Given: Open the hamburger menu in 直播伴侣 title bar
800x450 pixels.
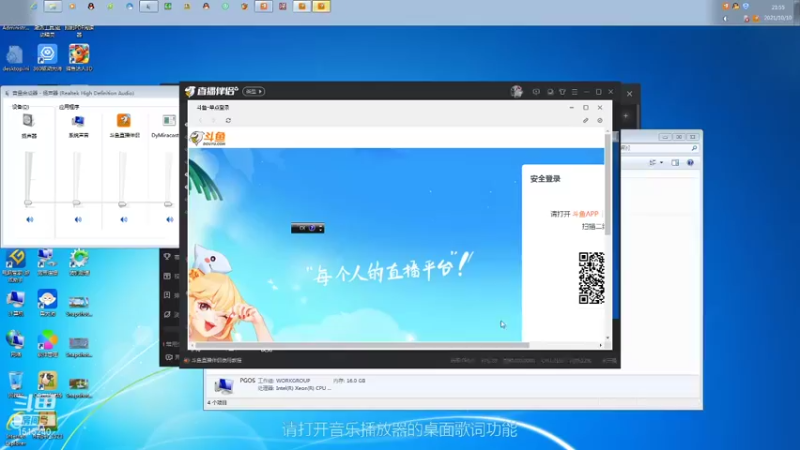Looking at the screenshot, I should pyautogui.click(x=574, y=92).
